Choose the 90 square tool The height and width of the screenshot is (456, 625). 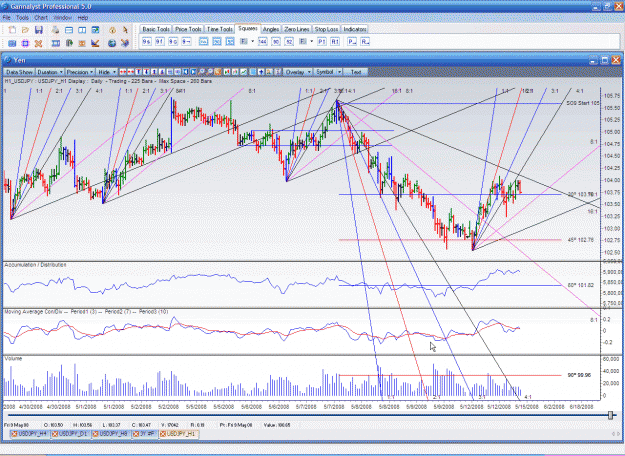tap(275, 41)
